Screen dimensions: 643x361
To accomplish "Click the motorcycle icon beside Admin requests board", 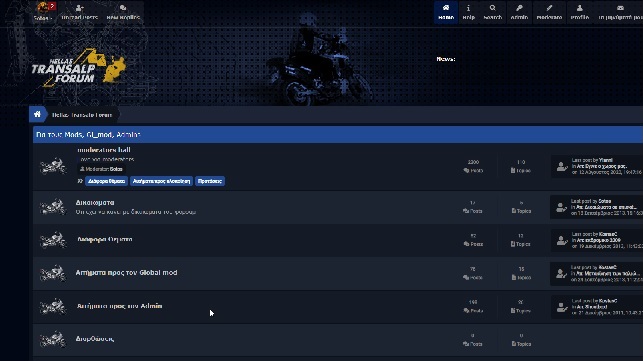I will tap(53, 306).
